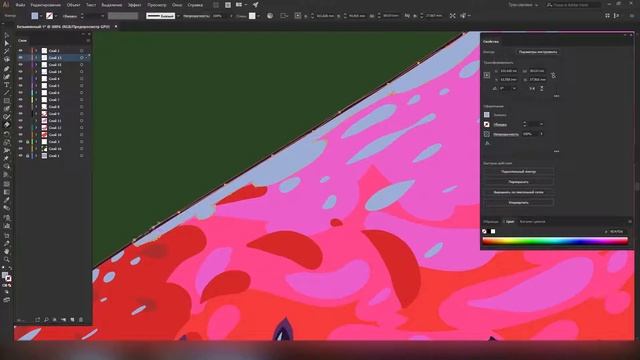Select layer row Слой 8
Image resolution: width=640 pixels, height=360 pixels.
click(x=53, y=107)
